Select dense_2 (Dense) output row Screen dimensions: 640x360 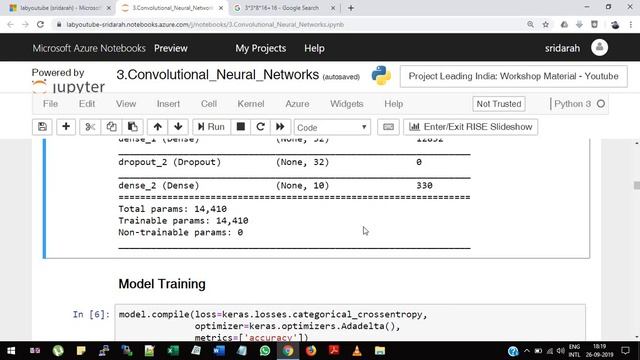tap(276, 185)
